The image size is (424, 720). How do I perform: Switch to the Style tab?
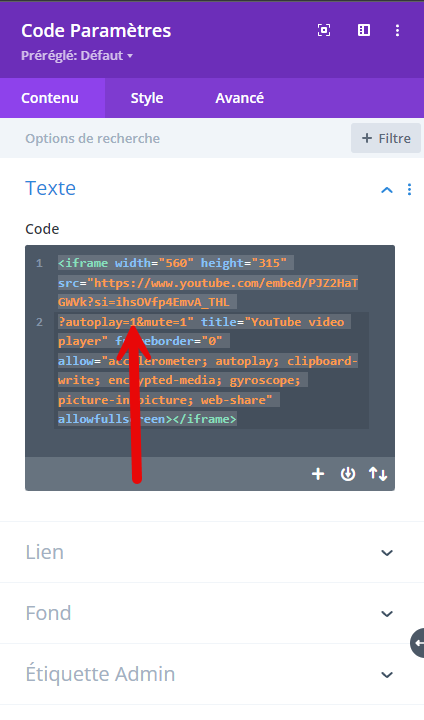coord(147,98)
